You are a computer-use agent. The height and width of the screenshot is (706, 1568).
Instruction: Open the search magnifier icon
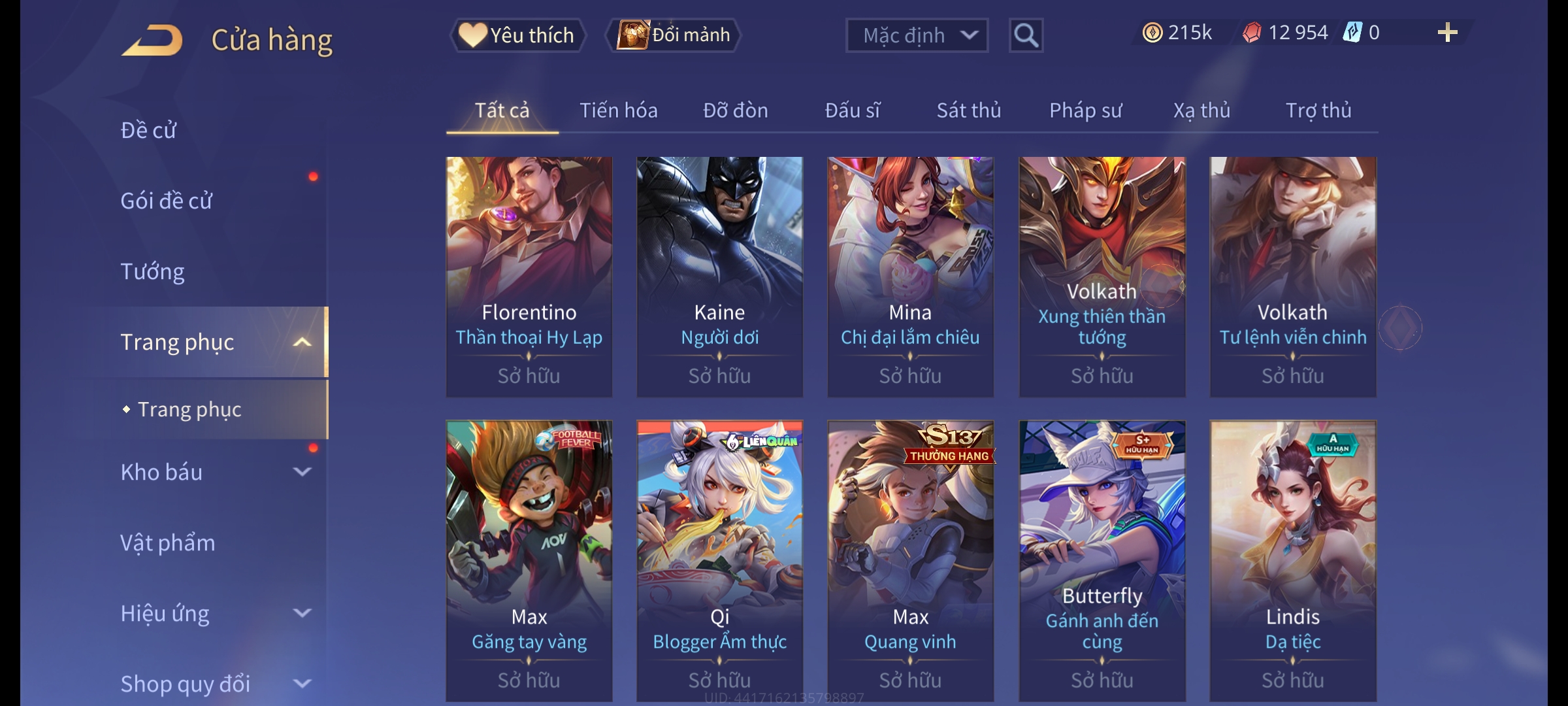[x=1026, y=35]
